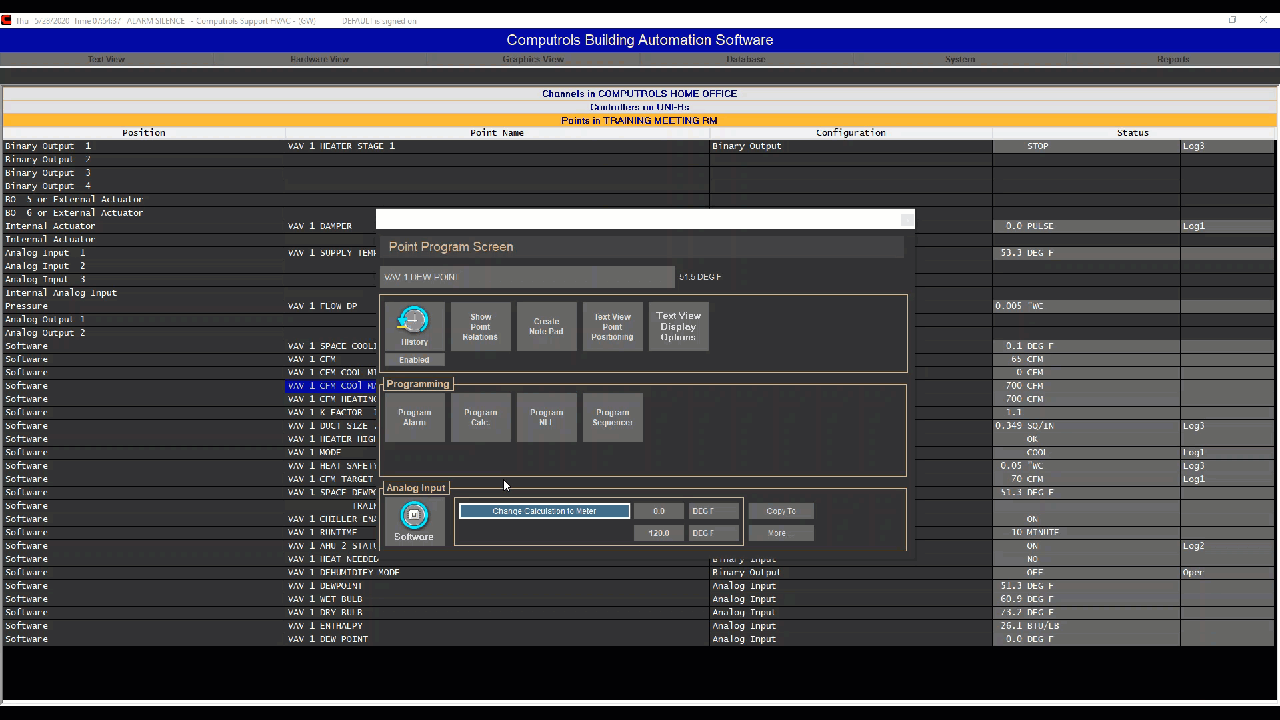Open the Database menu

[x=746, y=59]
